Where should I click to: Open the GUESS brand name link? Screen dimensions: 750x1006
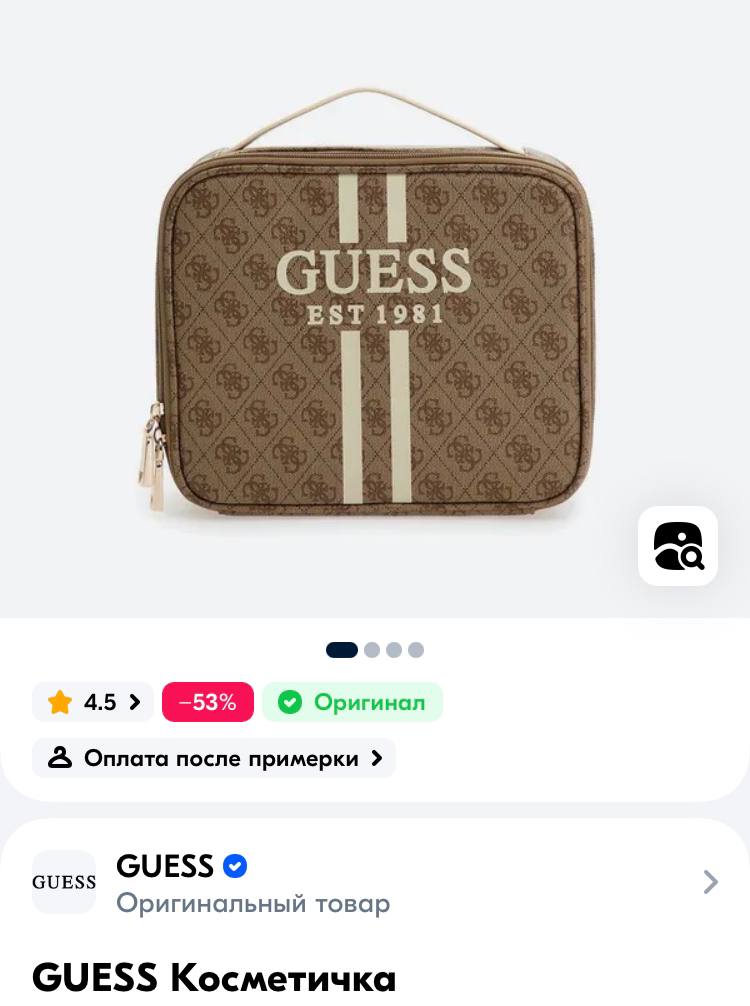165,866
